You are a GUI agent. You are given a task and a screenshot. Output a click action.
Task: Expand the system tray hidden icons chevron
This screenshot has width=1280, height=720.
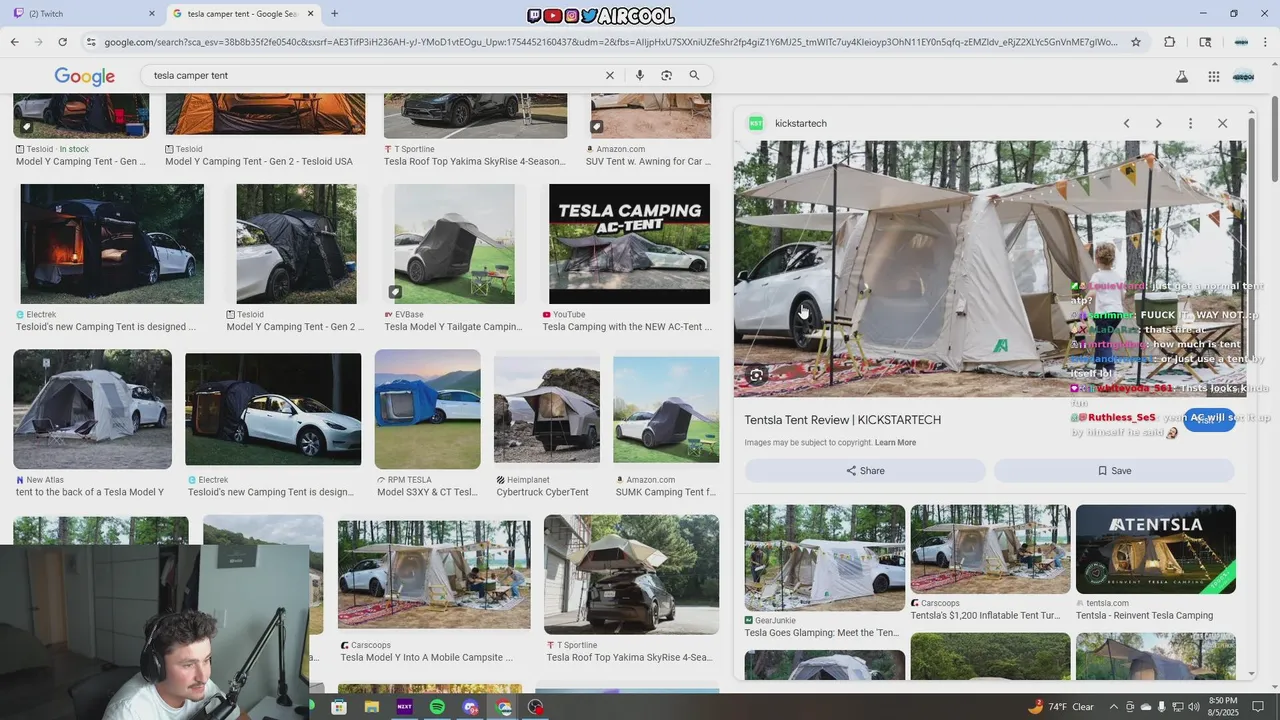coord(1116,707)
